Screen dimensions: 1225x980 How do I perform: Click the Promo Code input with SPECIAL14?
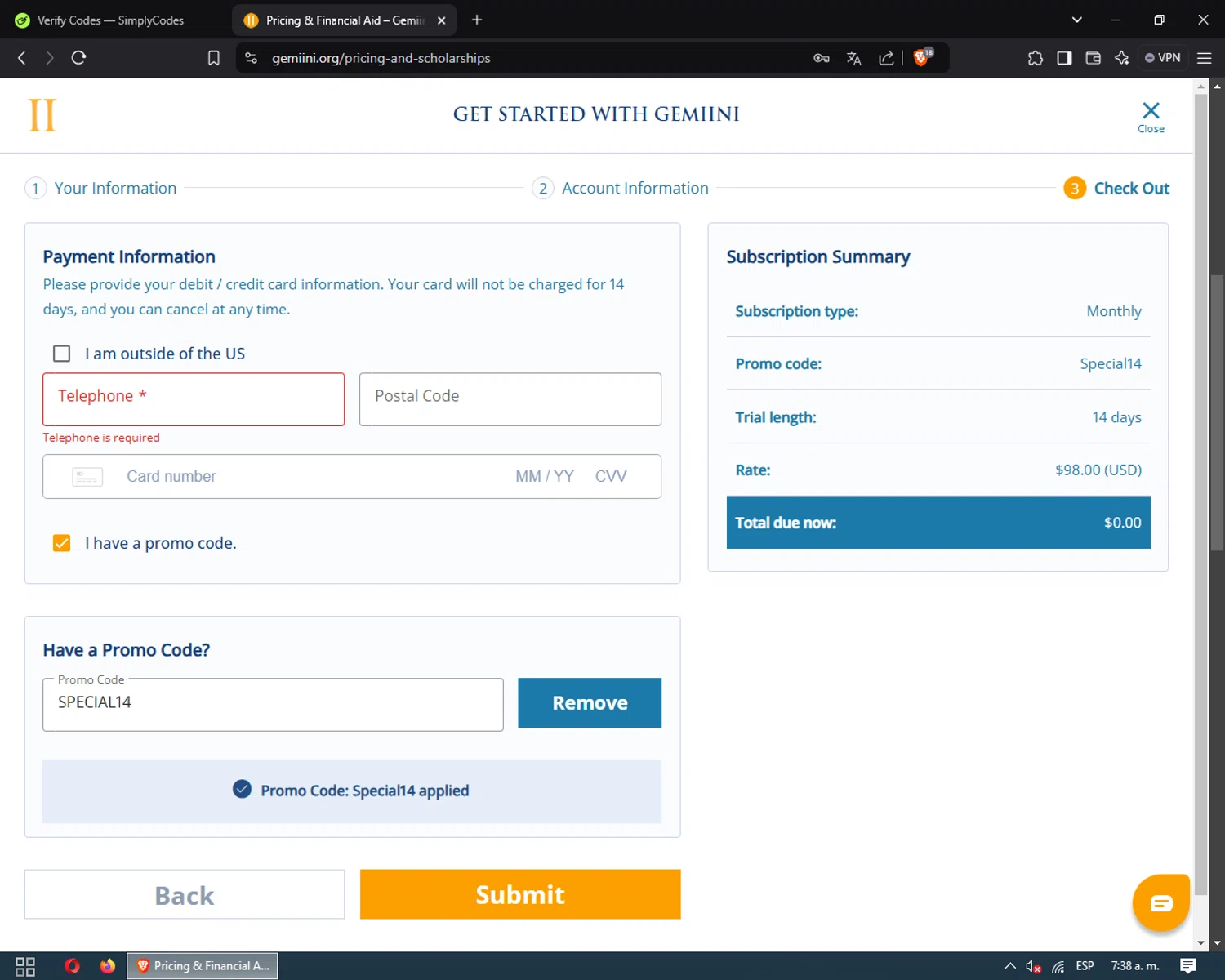click(x=273, y=705)
